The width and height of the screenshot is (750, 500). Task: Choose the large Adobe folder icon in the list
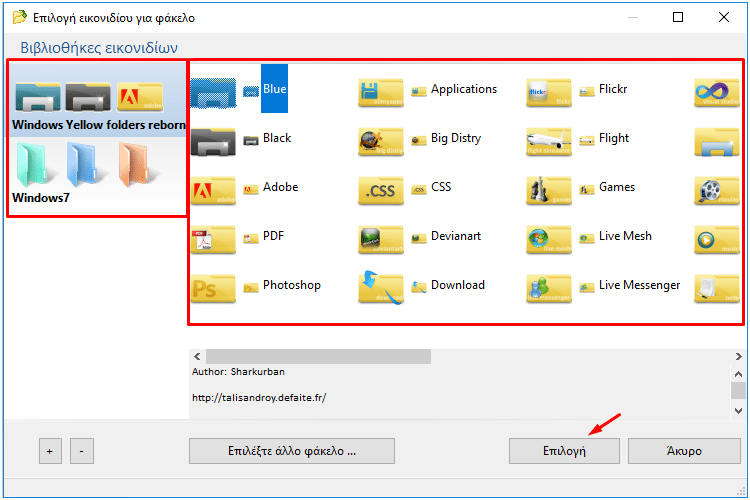click(x=213, y=190)
